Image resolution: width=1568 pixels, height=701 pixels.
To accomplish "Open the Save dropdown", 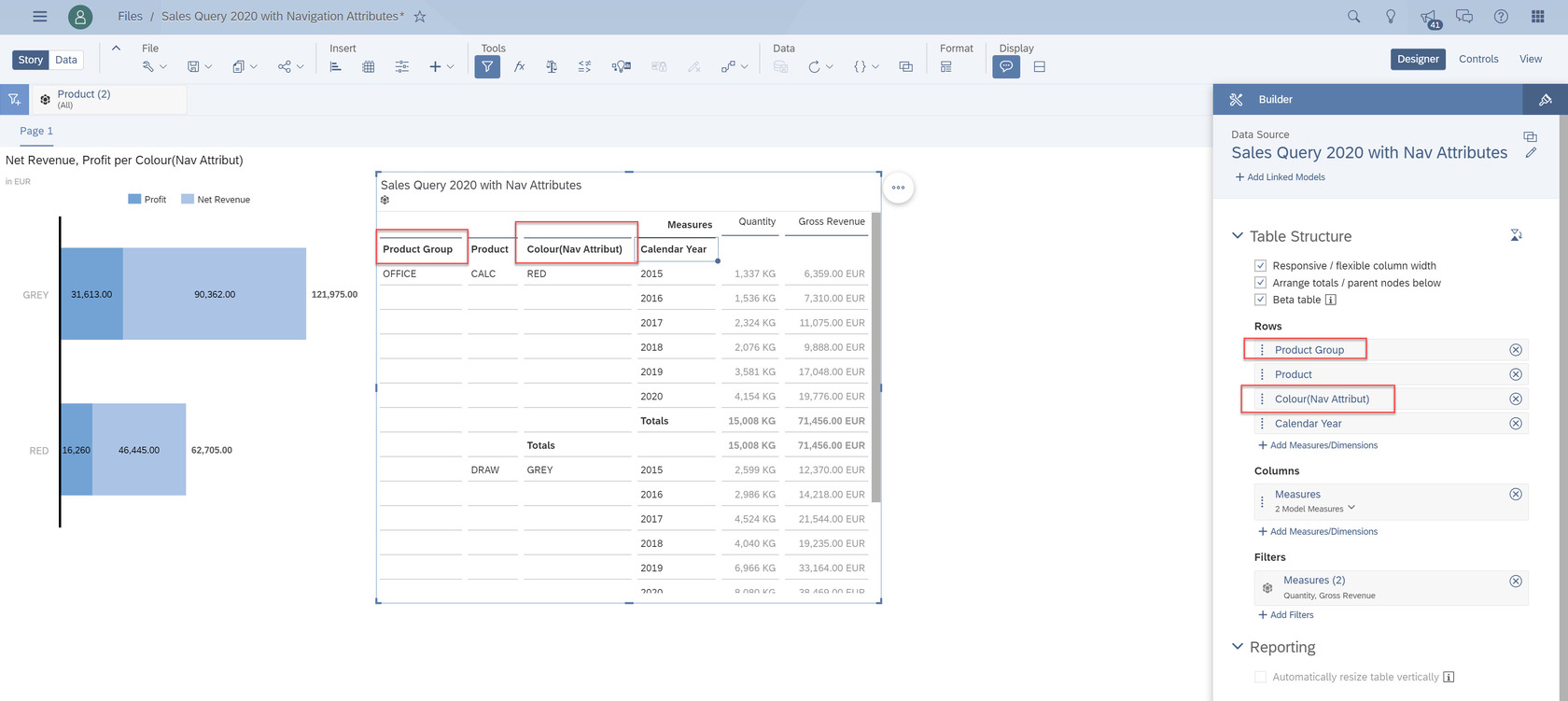I will pos(199,66).
